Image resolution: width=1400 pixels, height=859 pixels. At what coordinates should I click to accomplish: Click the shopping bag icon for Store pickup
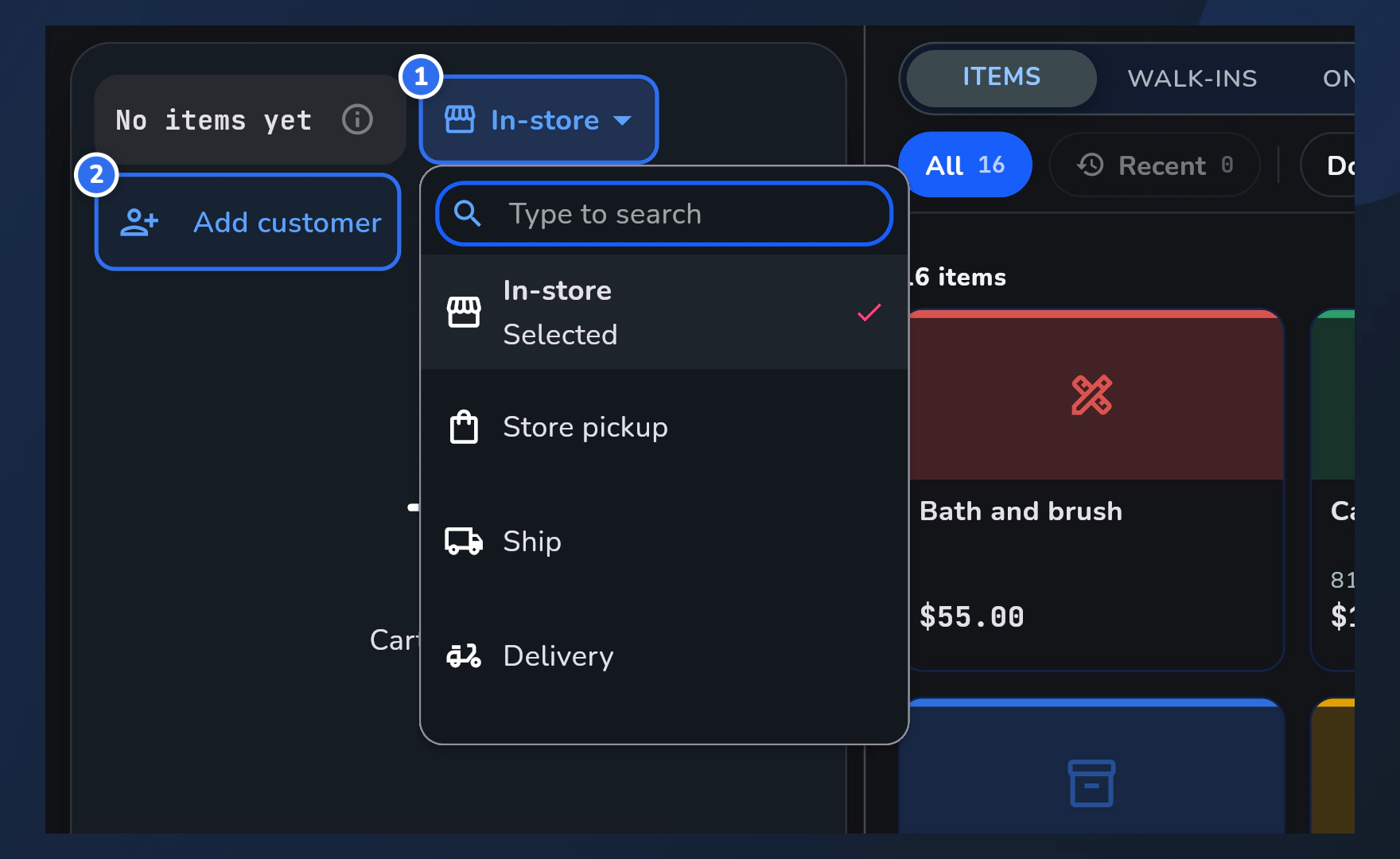pos(464,427)
